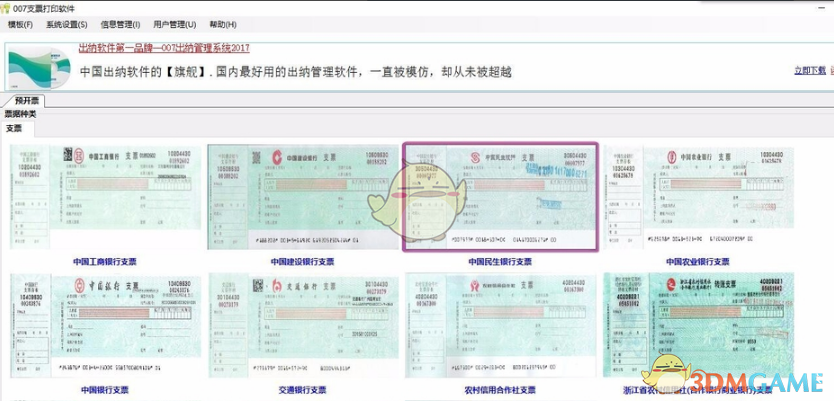Click the 农村信用合作社支票 label
The height and width of the screenshot is (401, 834).
500,390
